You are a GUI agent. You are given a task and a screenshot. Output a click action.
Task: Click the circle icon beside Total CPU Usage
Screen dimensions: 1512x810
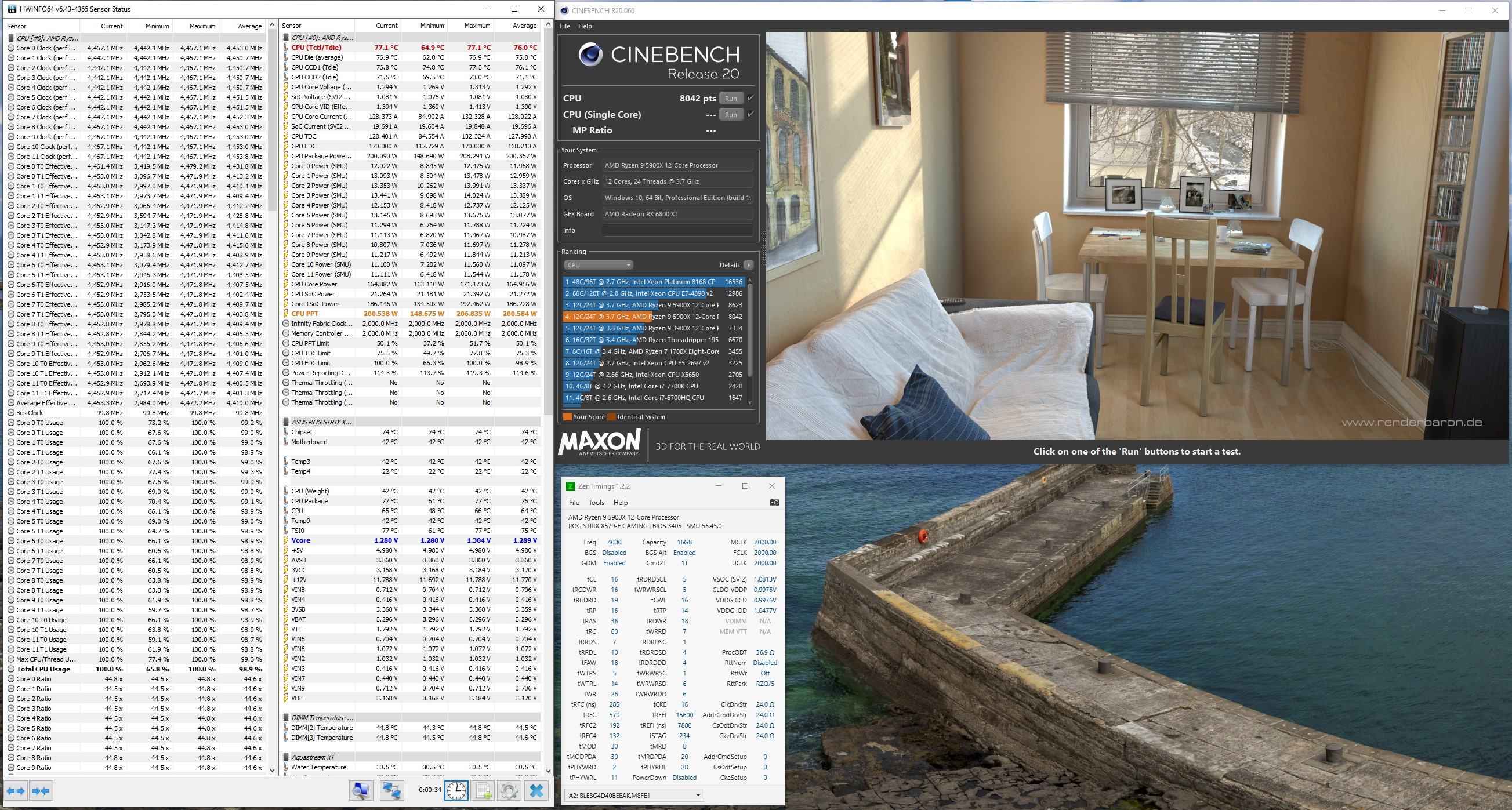[11, 669]
